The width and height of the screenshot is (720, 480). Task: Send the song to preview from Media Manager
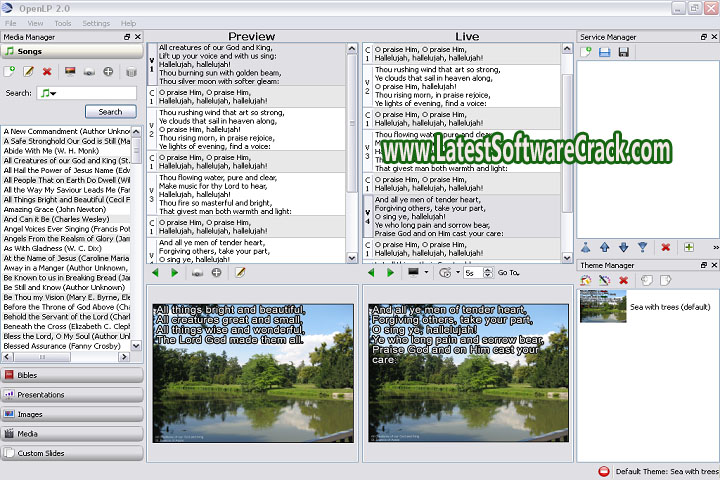pyautogui.click(x=70, y=71)
